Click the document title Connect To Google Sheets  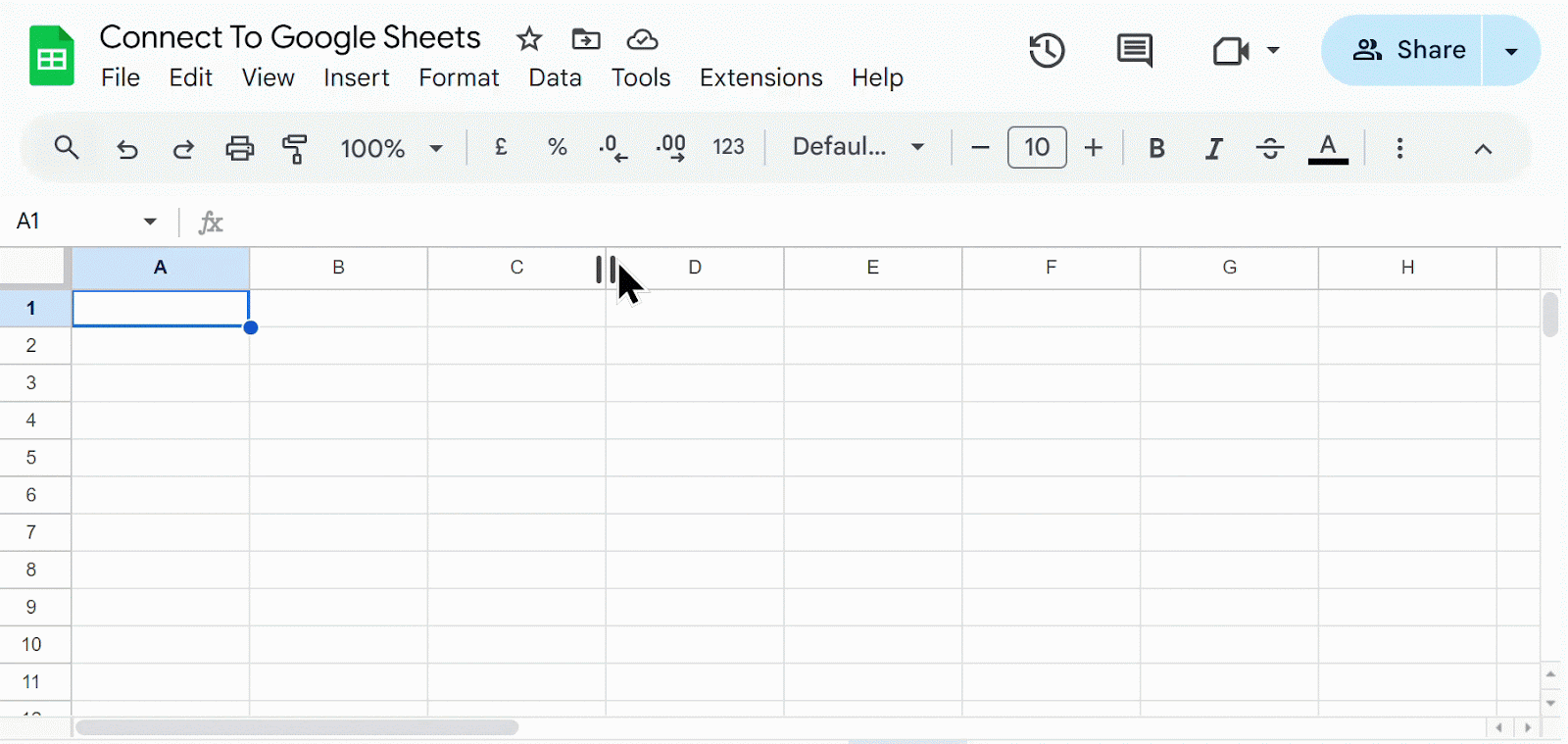[x=290, y=38]
